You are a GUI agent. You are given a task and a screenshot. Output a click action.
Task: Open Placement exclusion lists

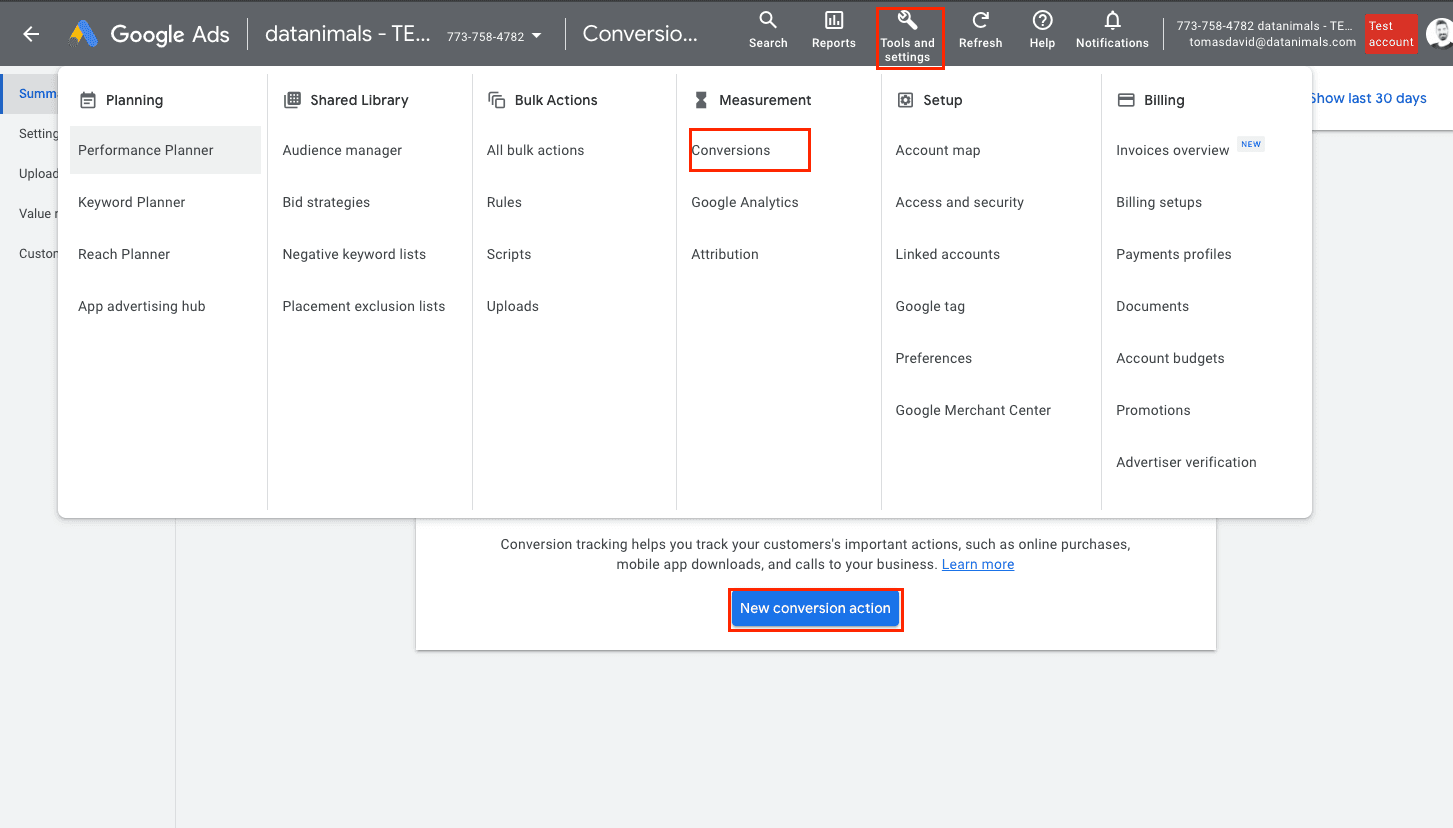364,306
